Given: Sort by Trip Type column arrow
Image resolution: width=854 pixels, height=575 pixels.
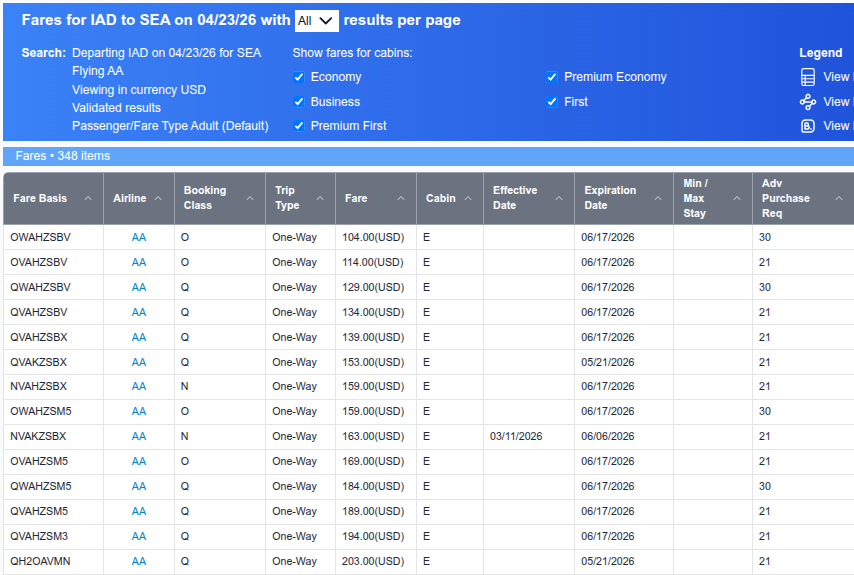Looking at the screenshot, I should pos(320,198).
